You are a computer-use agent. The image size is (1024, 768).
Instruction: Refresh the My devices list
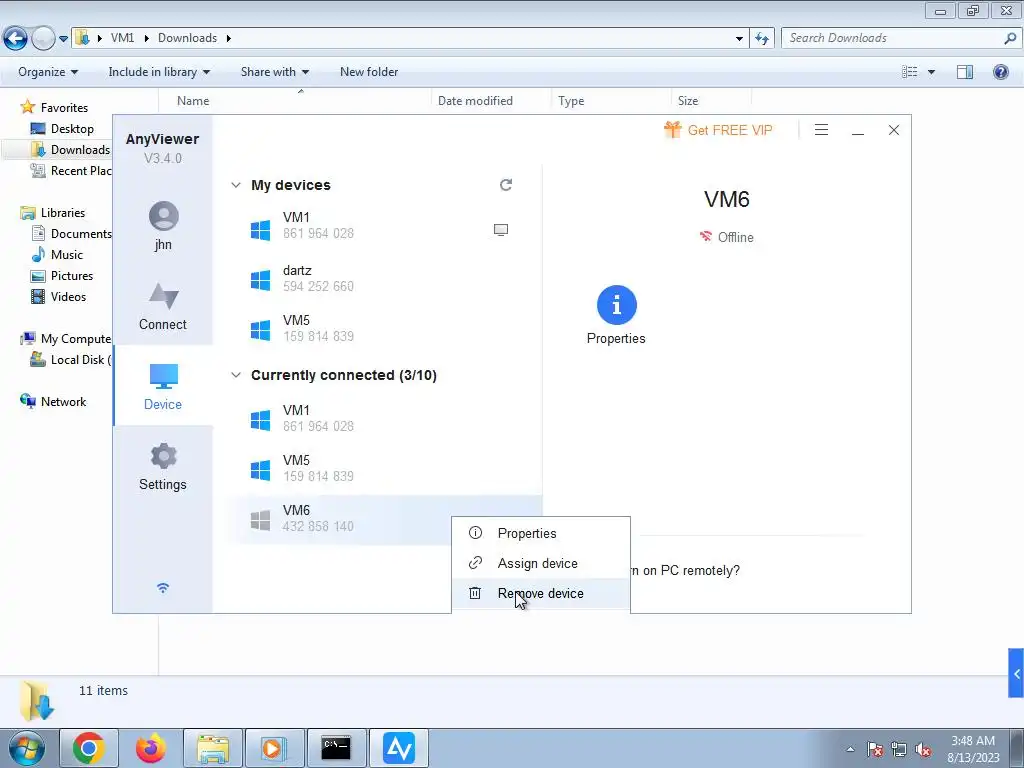coord(505,185)
